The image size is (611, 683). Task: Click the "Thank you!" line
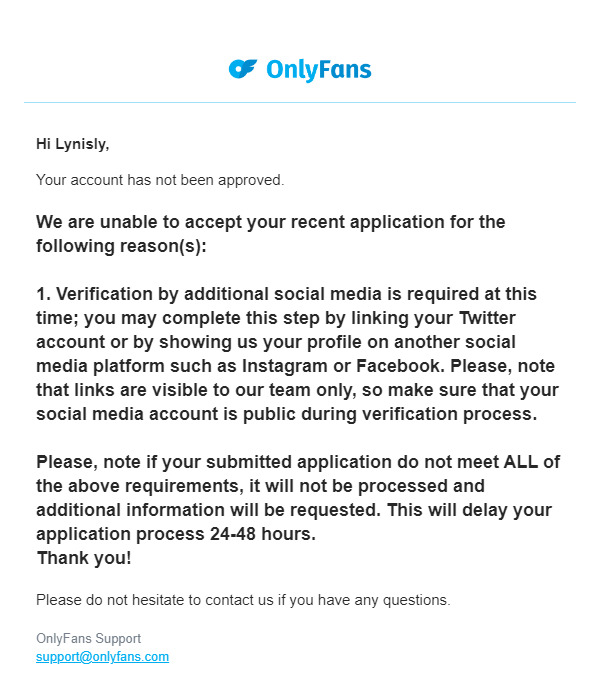point(83,558)
